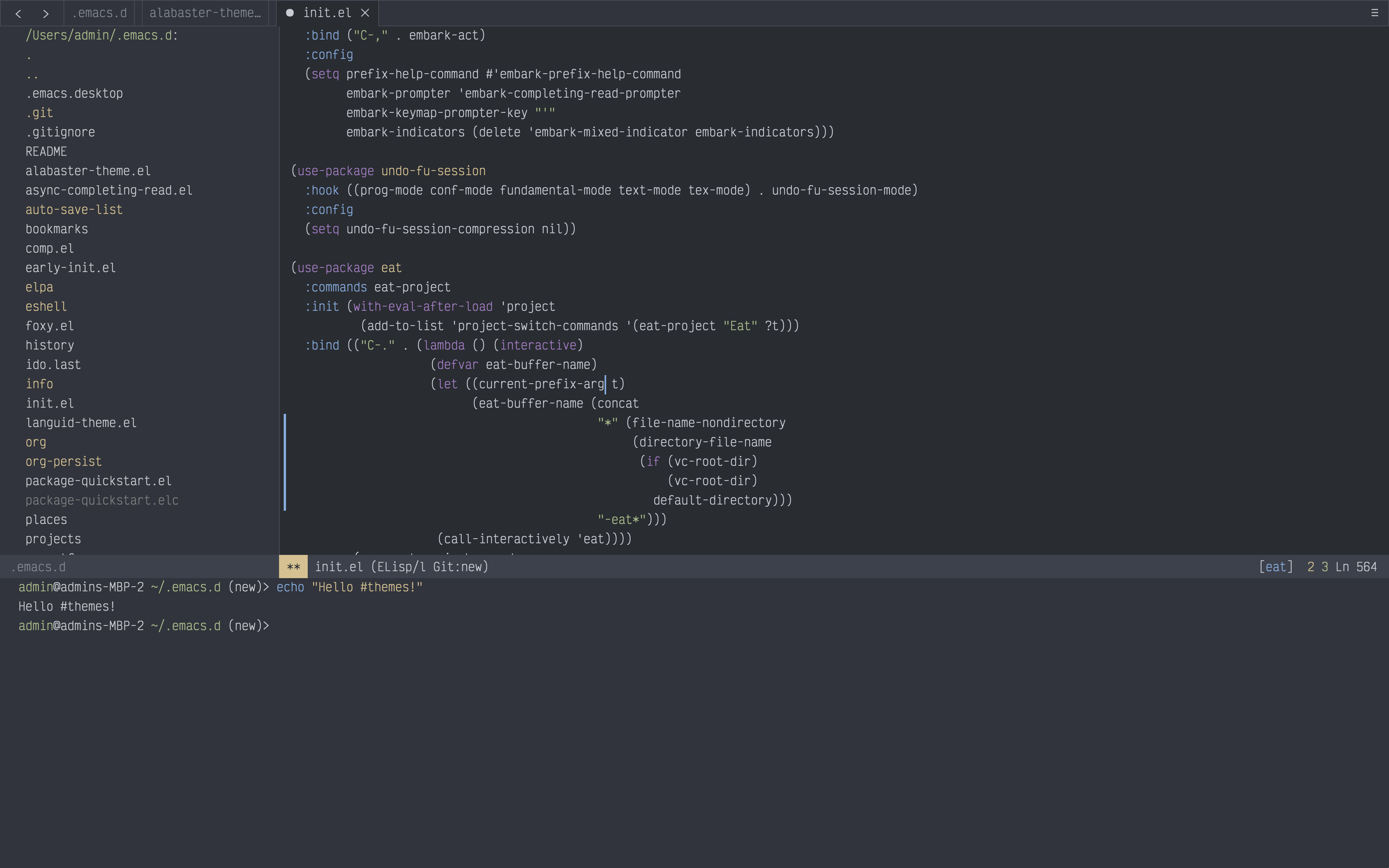
Task: Open package-quickstart.elc in file list
Action: (x=102, y=501)
